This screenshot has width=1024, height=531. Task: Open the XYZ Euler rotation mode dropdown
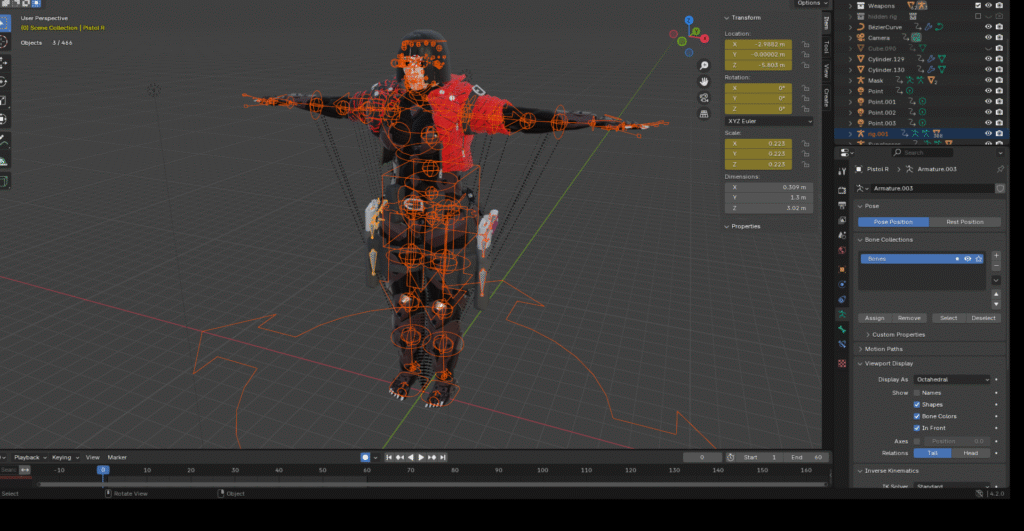[x=769, y=121]
